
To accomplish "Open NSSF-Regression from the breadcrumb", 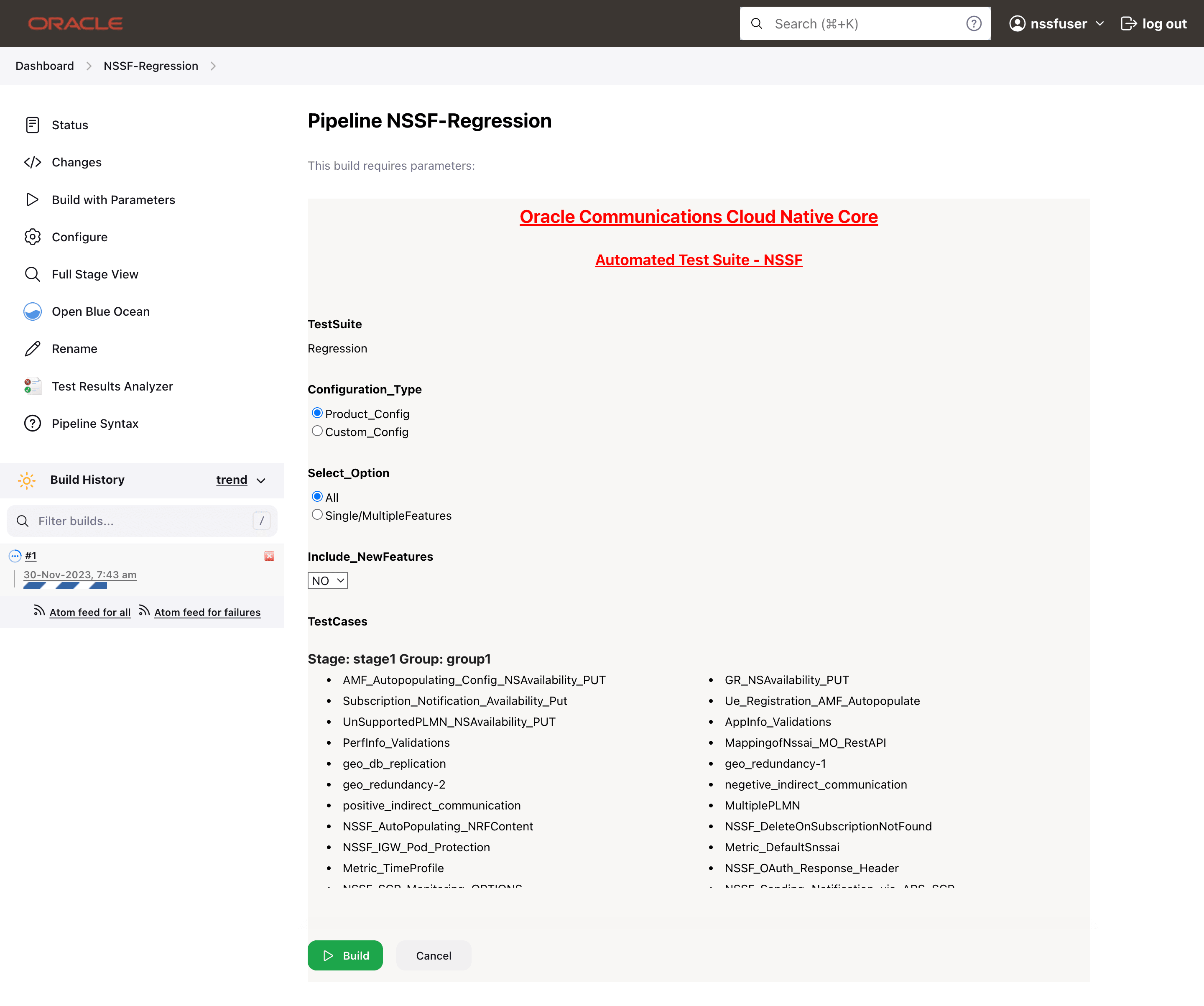I will pos(150,66).
